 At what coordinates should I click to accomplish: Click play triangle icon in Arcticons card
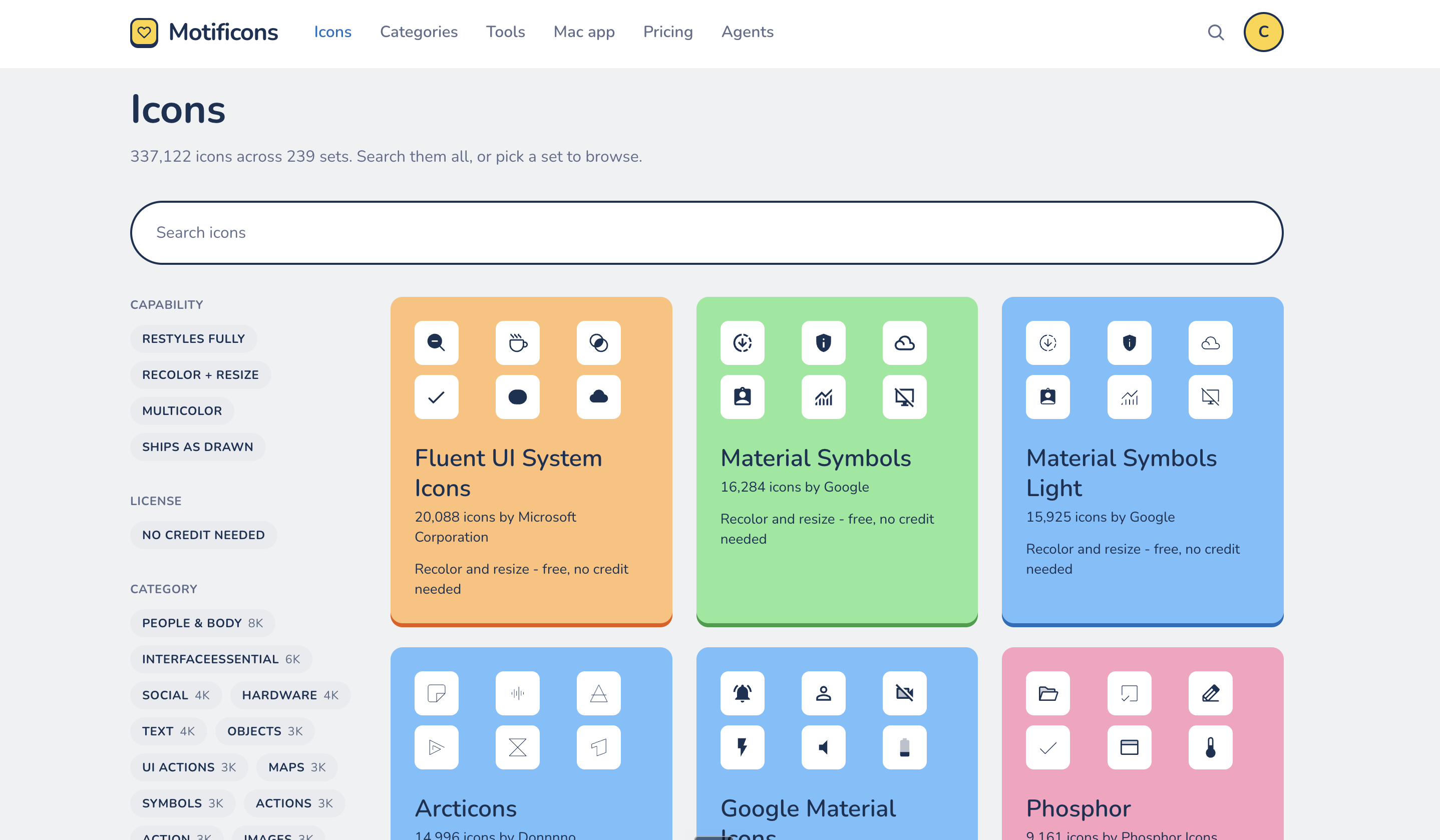(436, 747)
